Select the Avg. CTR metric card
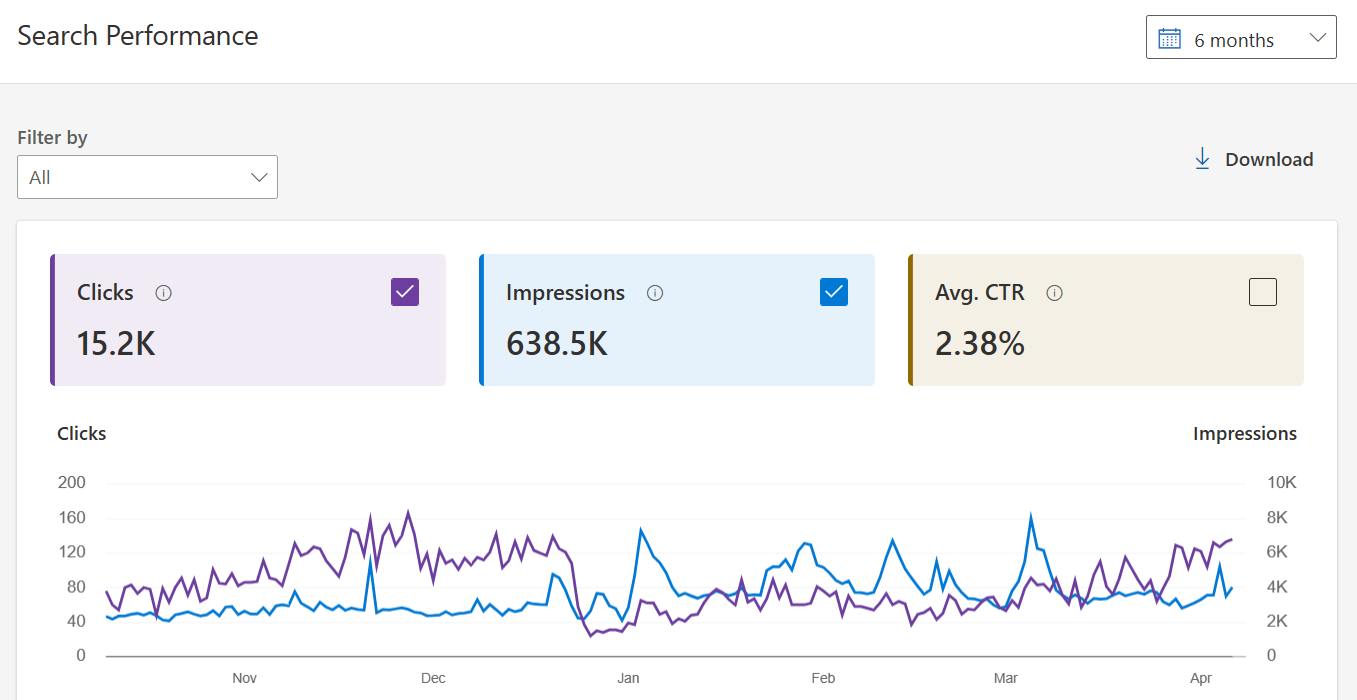Image resolution: width=1357 pixels, height=700 pixels. point(1106,320)
